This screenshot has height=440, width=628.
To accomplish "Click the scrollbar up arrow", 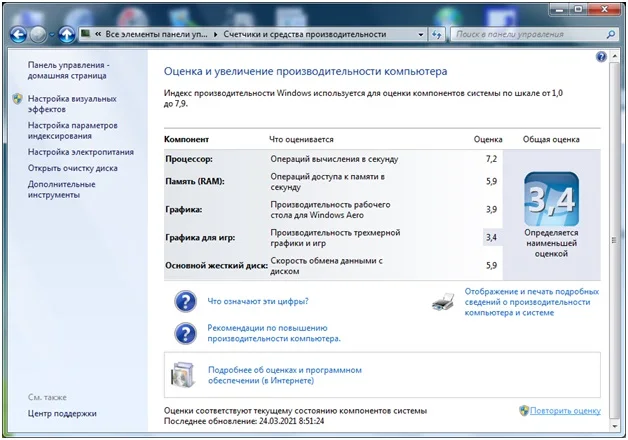I will [614, 56].
